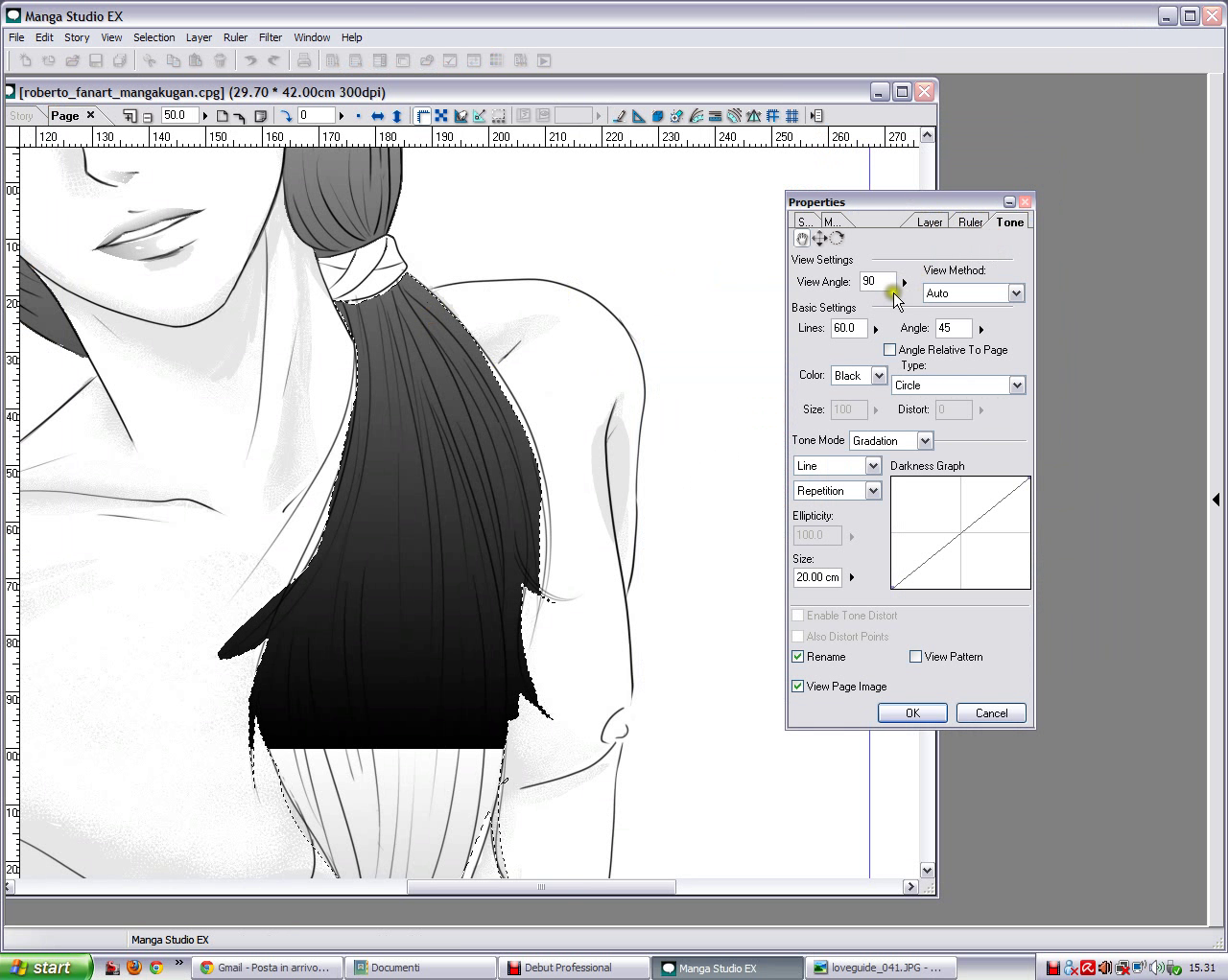Image resolution: width=1228 pixels, height=980 pixels.
Task: Click the flip horizontal arrow icon
Action: click(378, 116)
